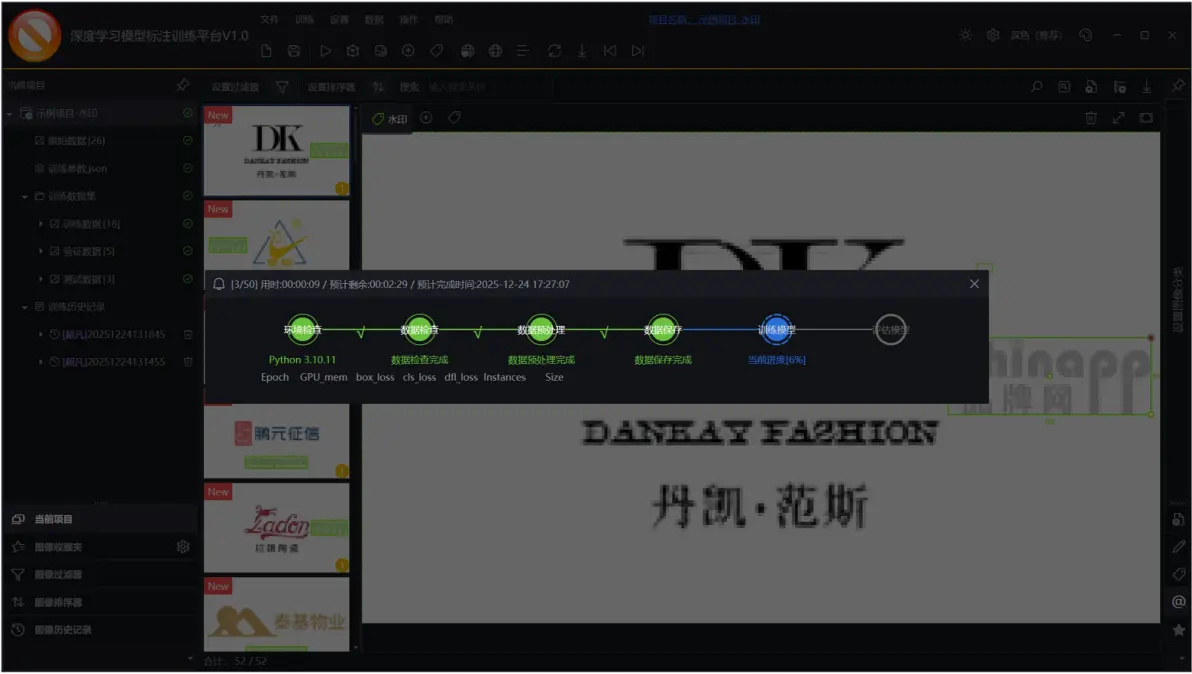Open 图像历史记录 panel in left sidebar

(99, 630)
